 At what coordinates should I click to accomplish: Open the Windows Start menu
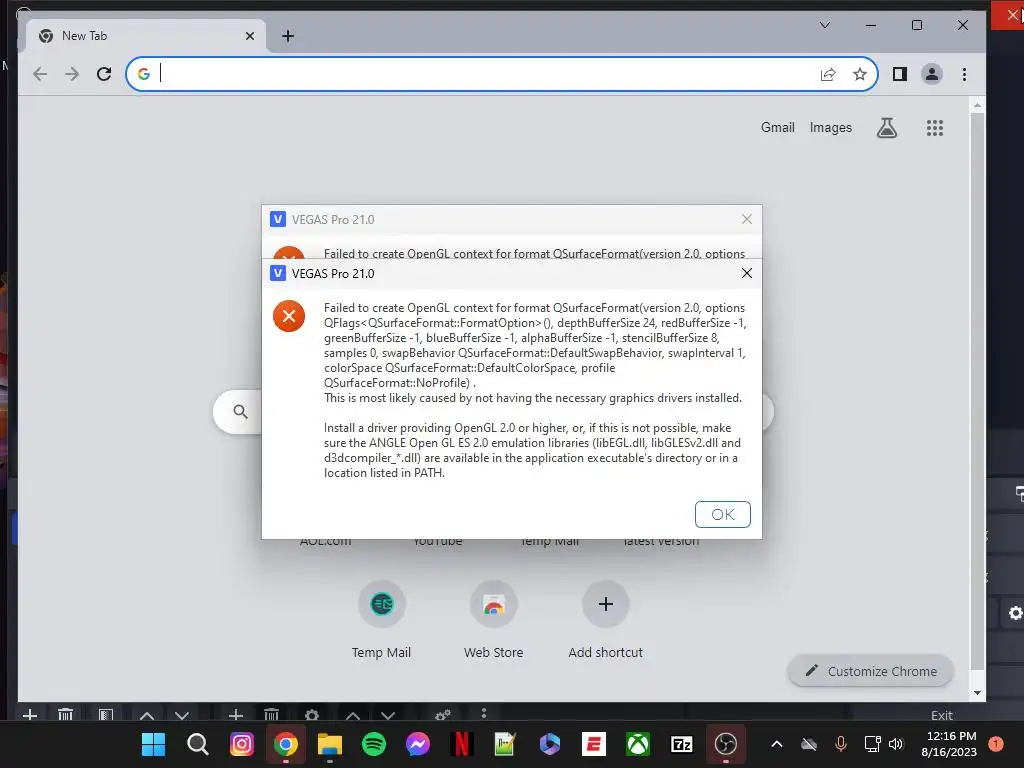click(x=153, y=744)
